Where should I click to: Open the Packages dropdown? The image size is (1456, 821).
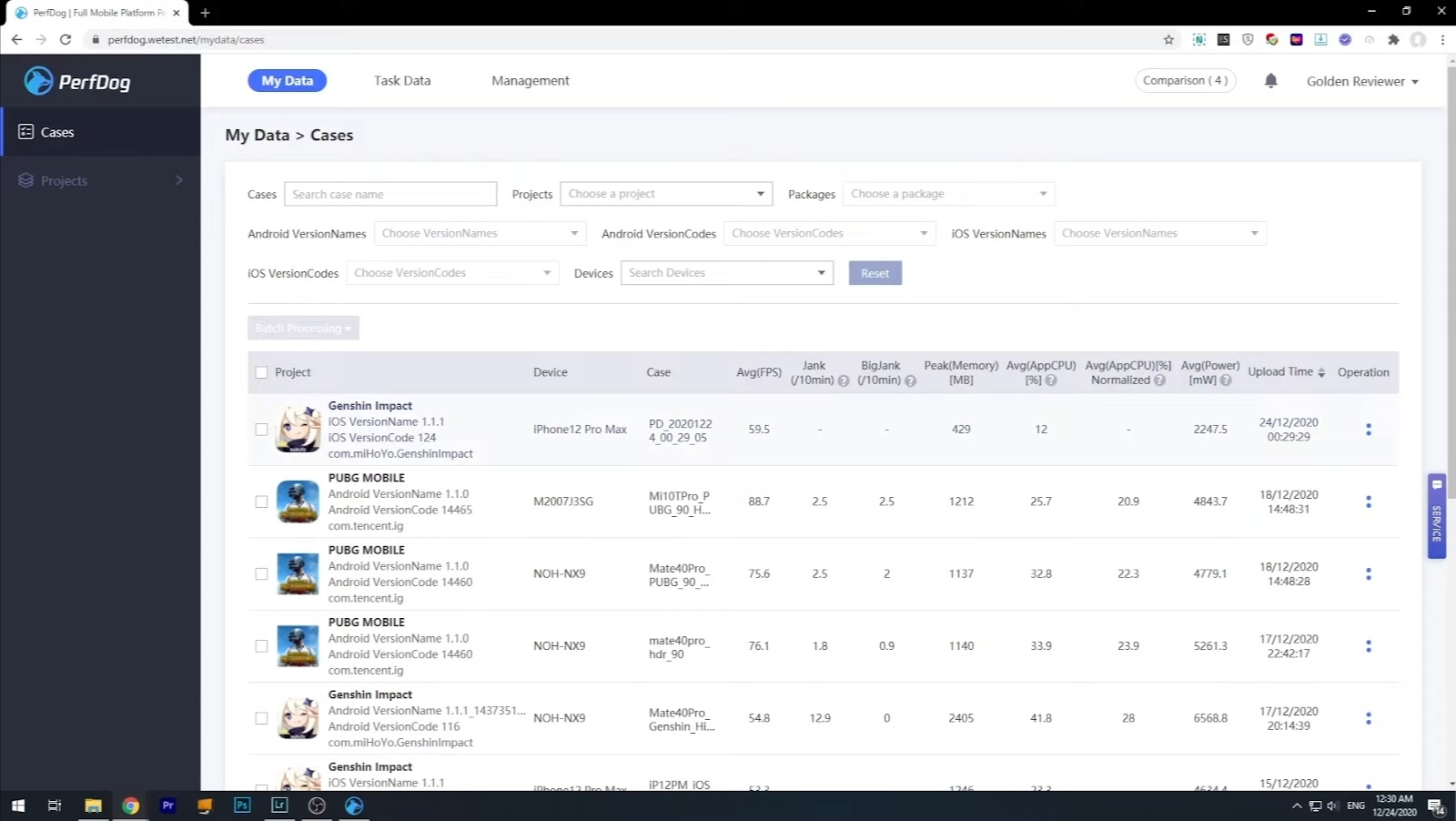tap(948, 194)
